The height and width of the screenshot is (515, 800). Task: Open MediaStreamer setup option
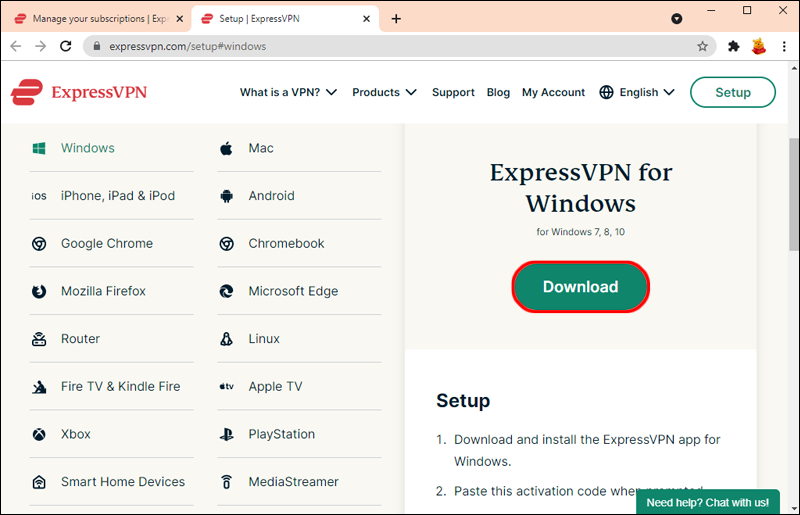coord(293,482)
